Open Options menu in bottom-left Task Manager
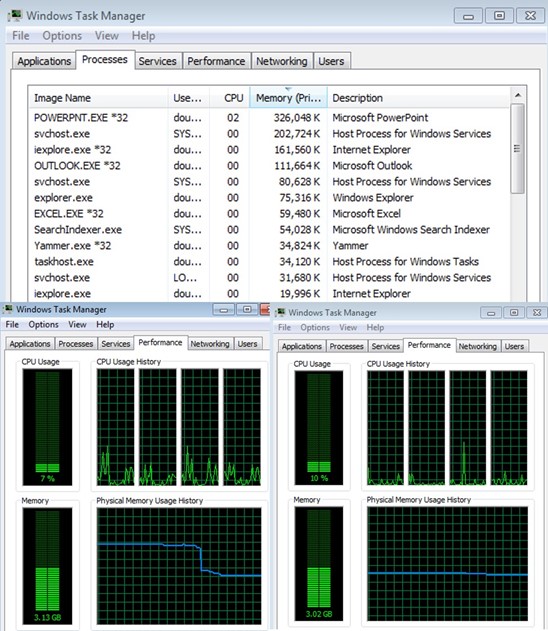This screenshot has height=631, width=548. coord(43,324)
